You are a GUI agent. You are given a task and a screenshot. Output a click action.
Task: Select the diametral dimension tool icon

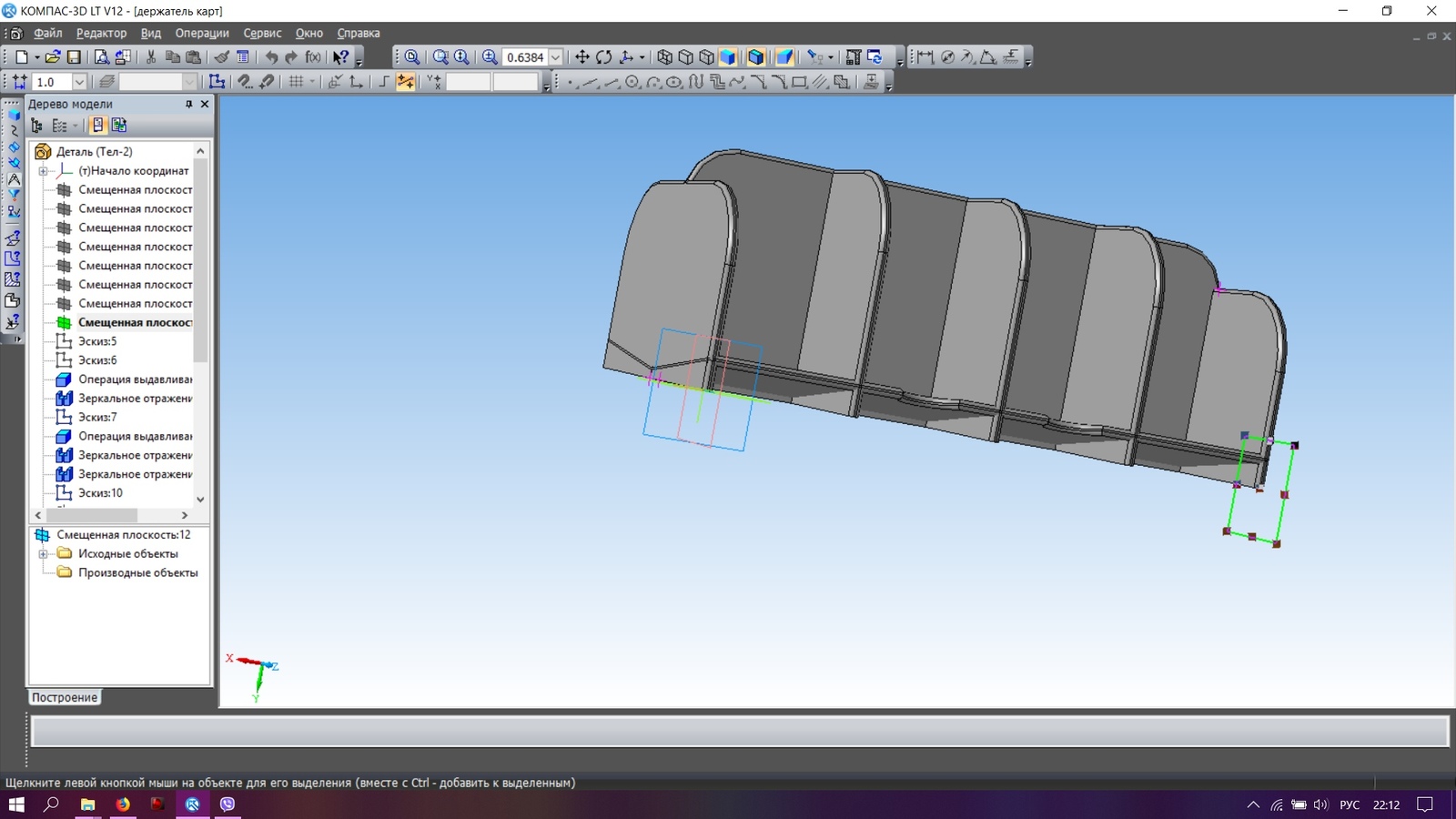[947, 56]
